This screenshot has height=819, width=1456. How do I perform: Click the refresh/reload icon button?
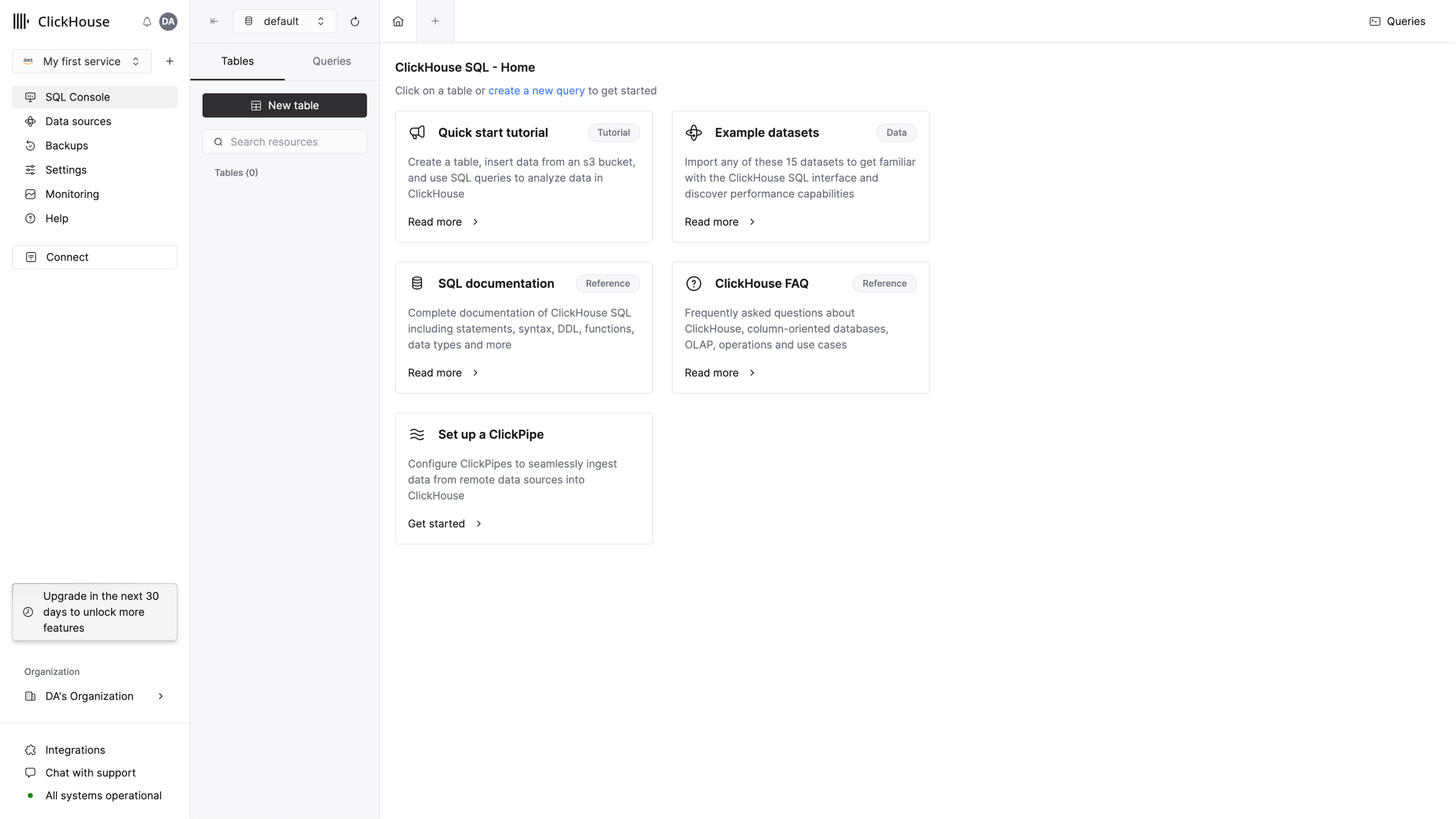(x=354, y=21)
